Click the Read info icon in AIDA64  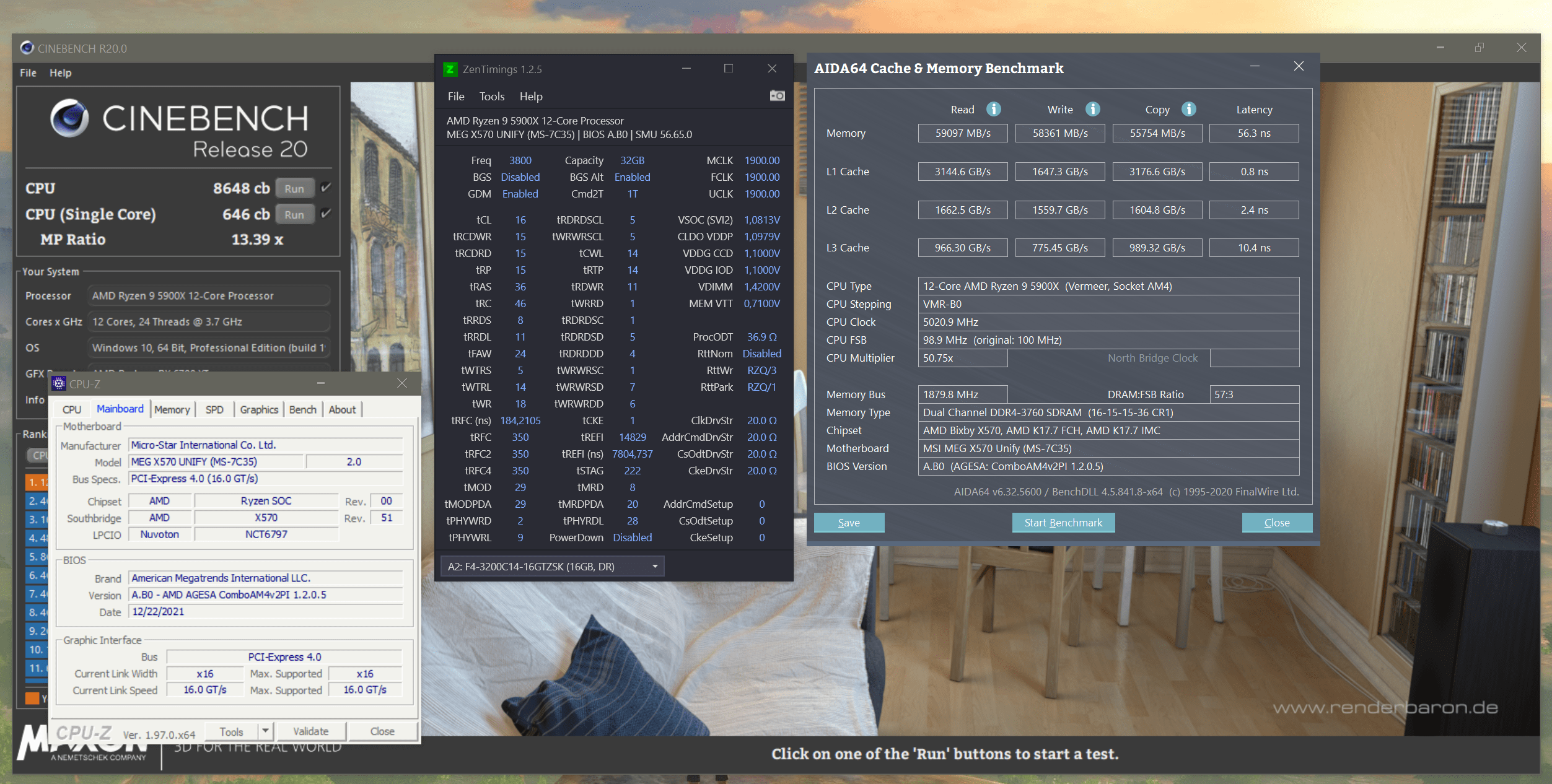(x=994, y=109)
